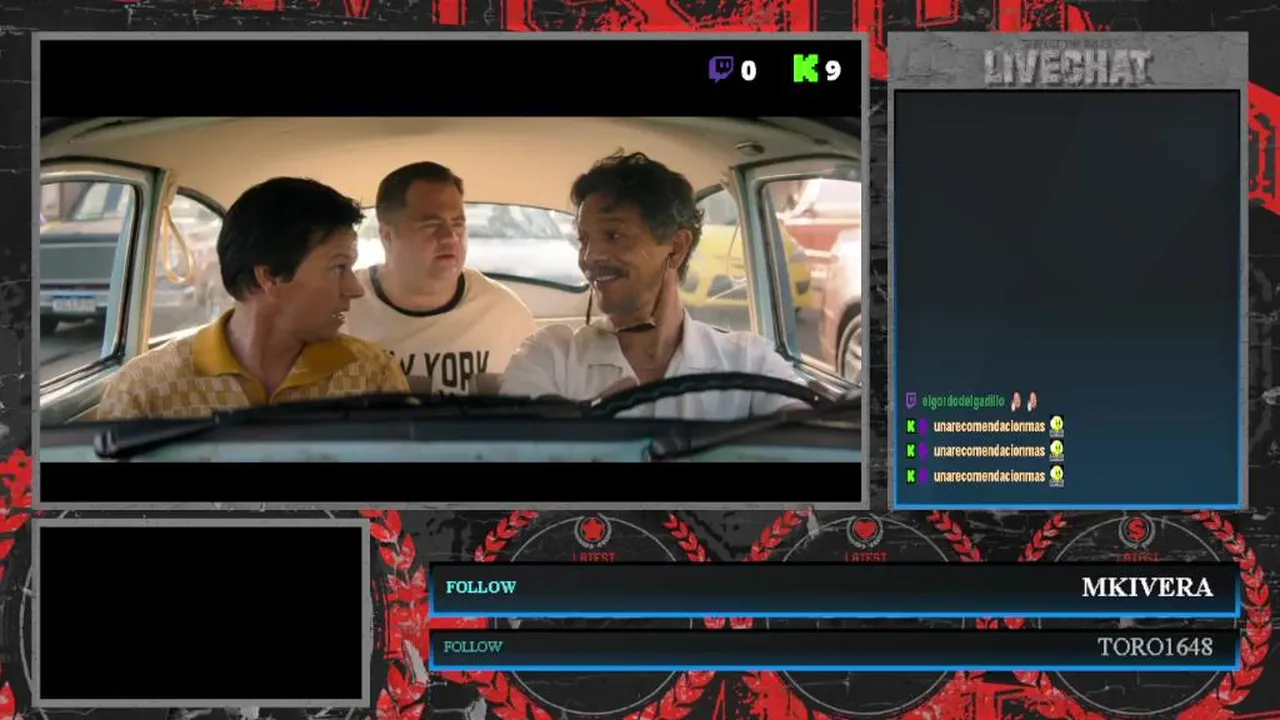
Task: Open chat user elgordodelgadillo
Action: pos(963,401)
